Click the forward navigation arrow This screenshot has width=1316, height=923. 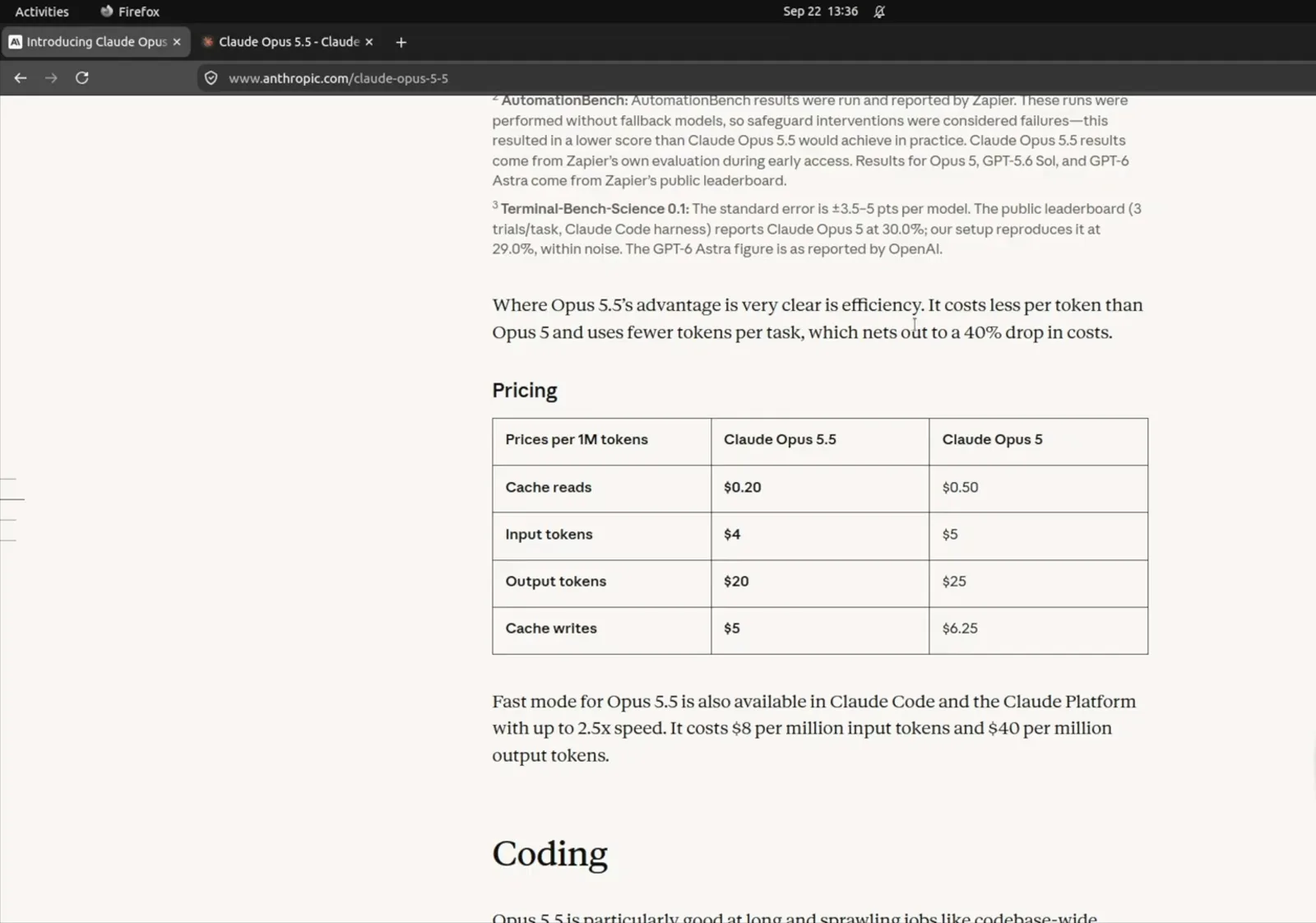coord(51,78)
